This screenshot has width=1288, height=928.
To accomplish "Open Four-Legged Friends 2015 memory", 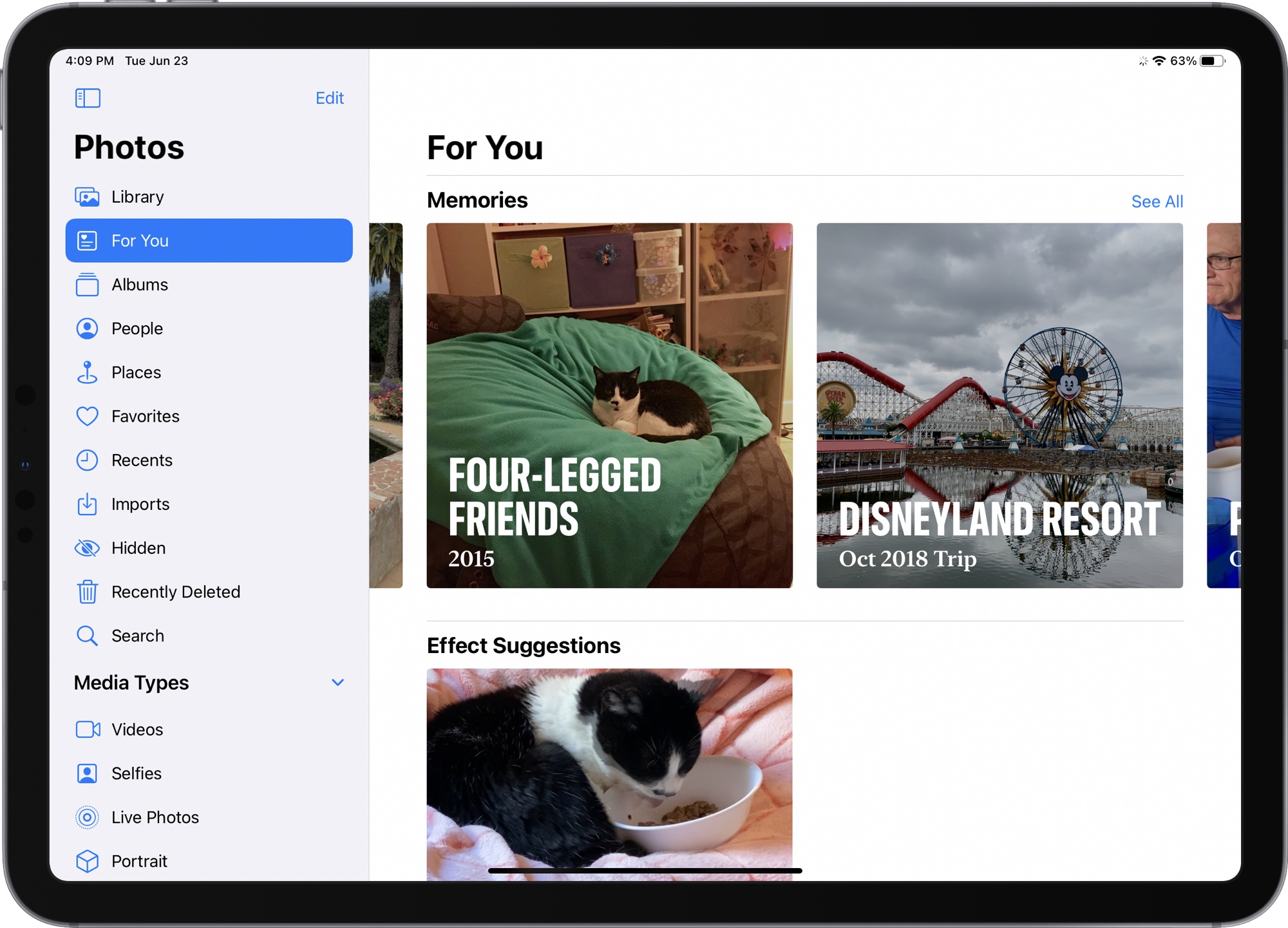I will (x=609, y=405).
